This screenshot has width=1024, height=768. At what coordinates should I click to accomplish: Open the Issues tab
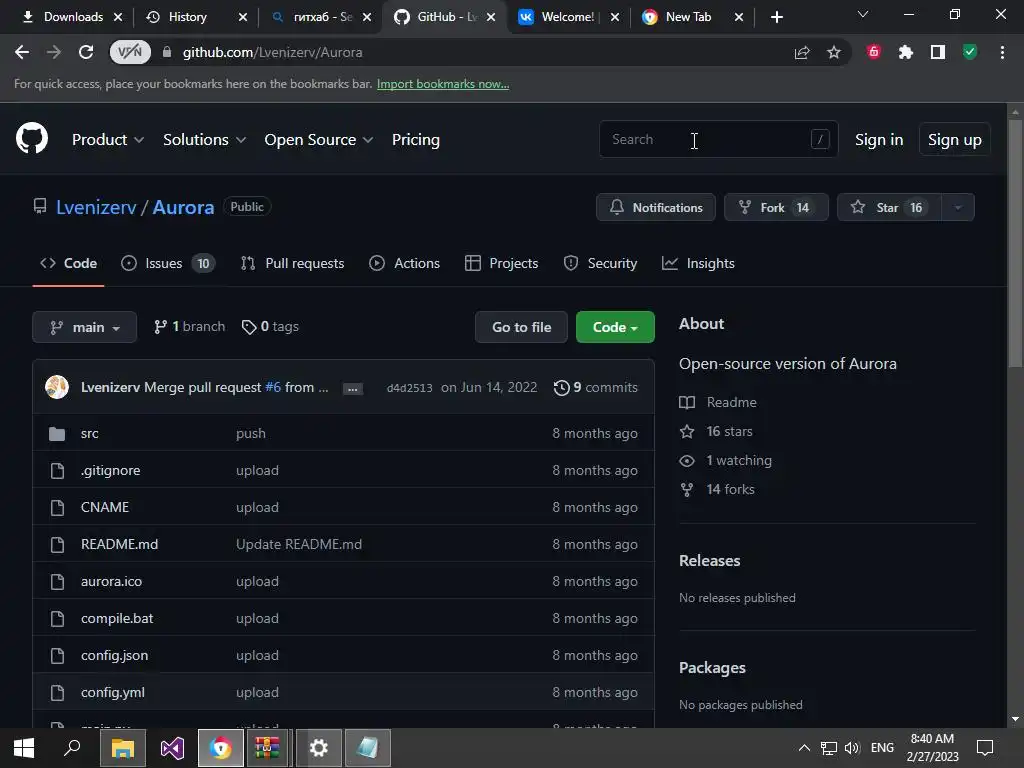pyautogui.click(x=168, y=263)
